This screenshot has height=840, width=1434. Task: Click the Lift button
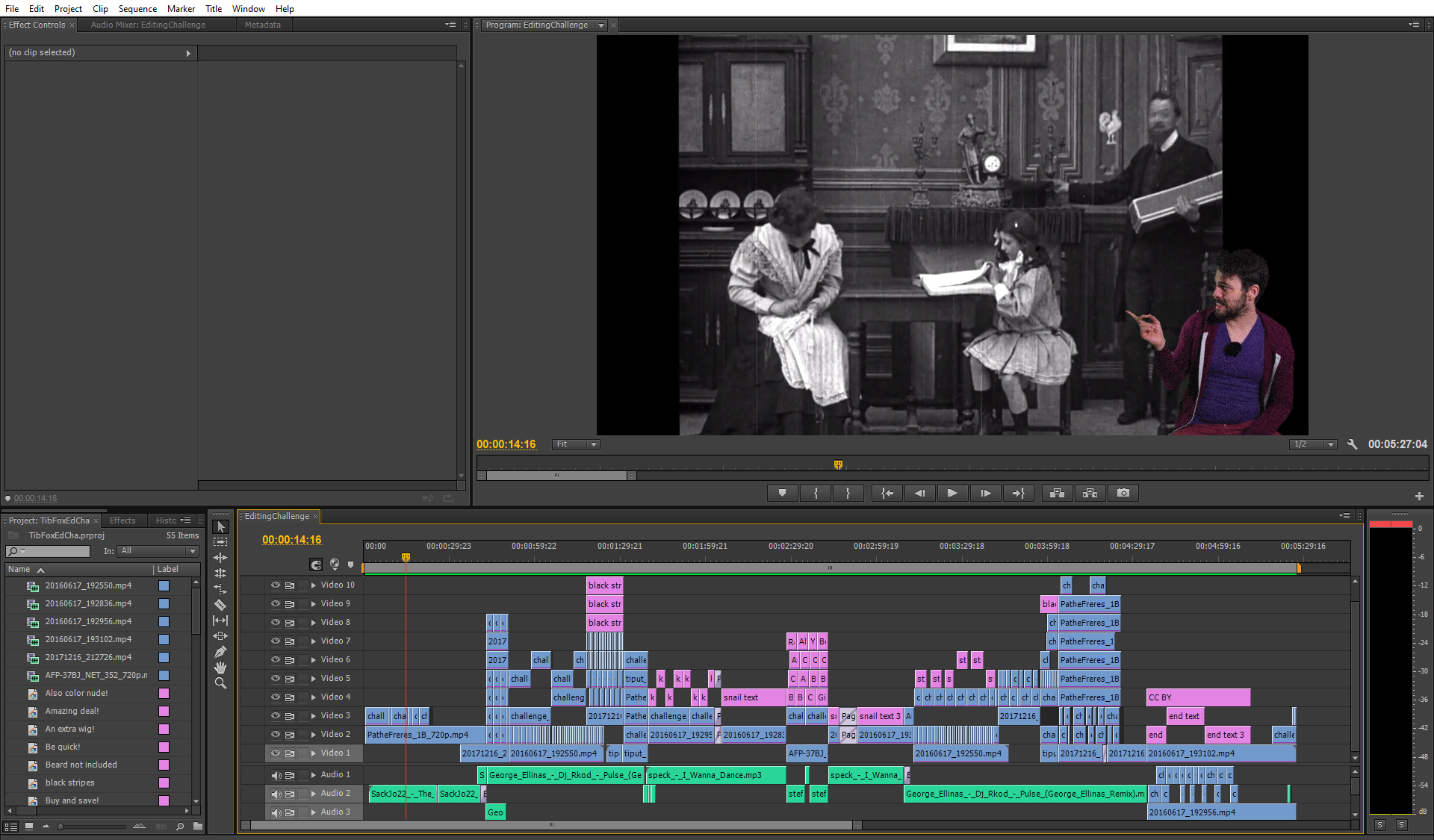pos(1057,494)
